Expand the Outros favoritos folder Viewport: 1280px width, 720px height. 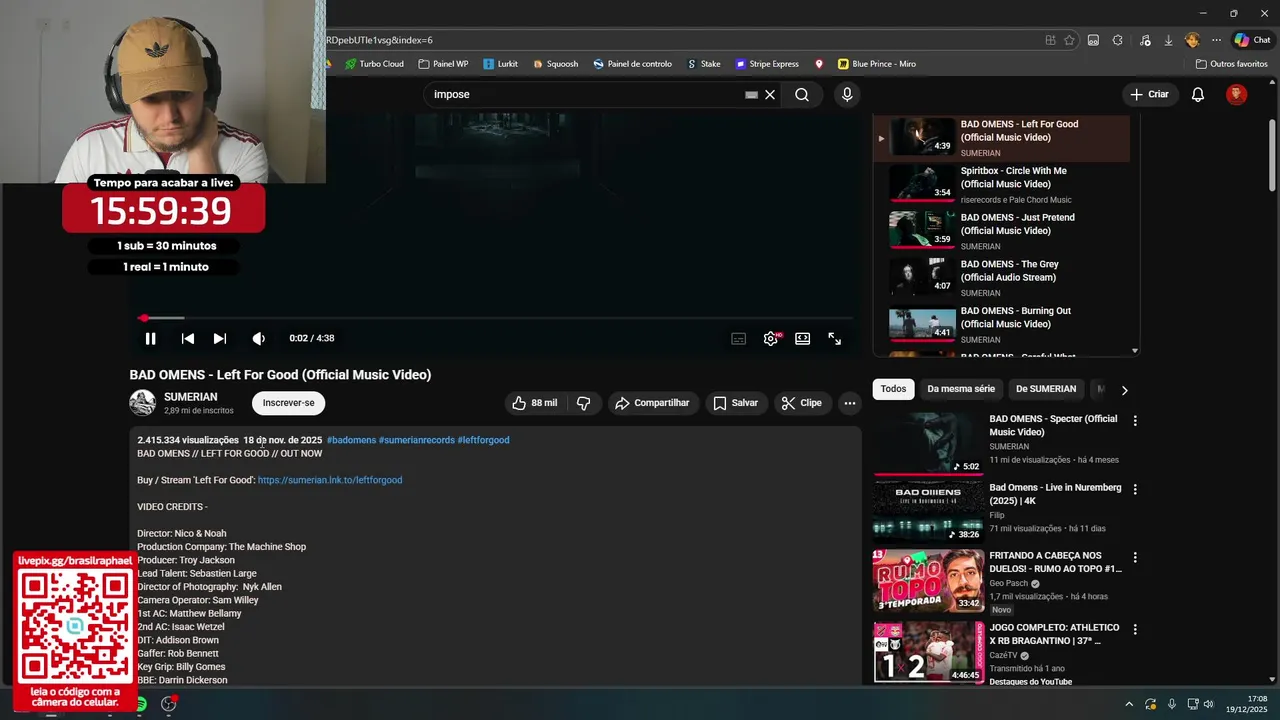(x=1232, y=64)
